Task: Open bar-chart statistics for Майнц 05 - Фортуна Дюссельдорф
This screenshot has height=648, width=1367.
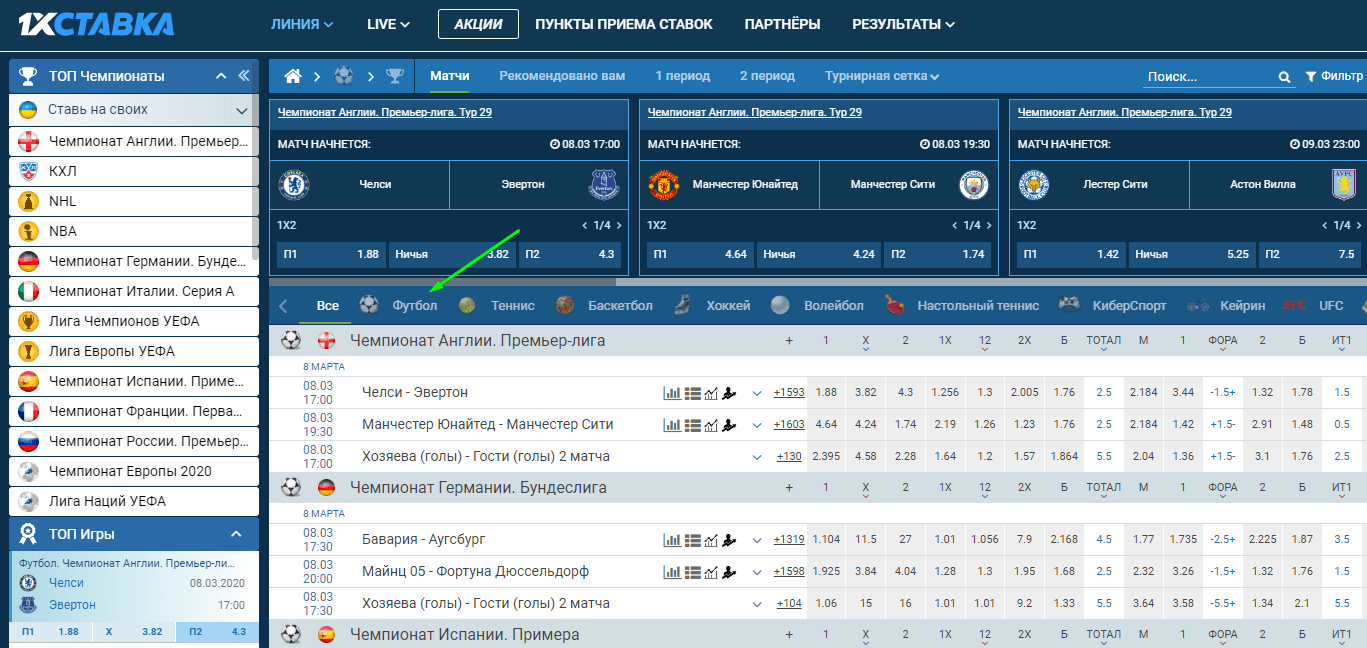Action: [672, 572]
